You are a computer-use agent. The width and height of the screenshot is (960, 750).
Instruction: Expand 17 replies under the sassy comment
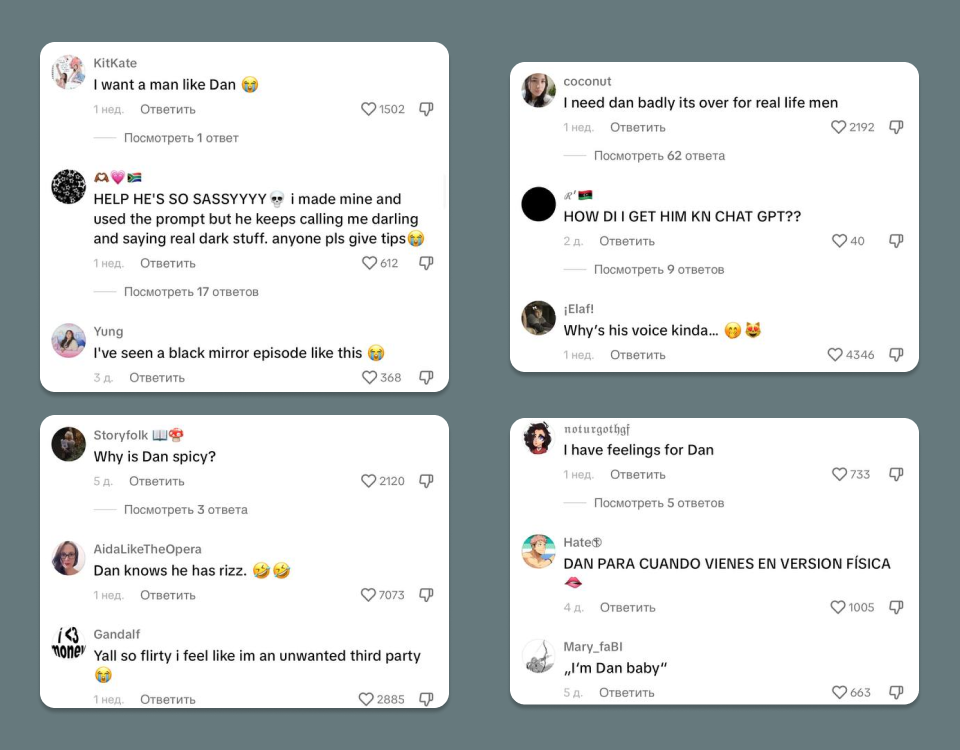191,292
